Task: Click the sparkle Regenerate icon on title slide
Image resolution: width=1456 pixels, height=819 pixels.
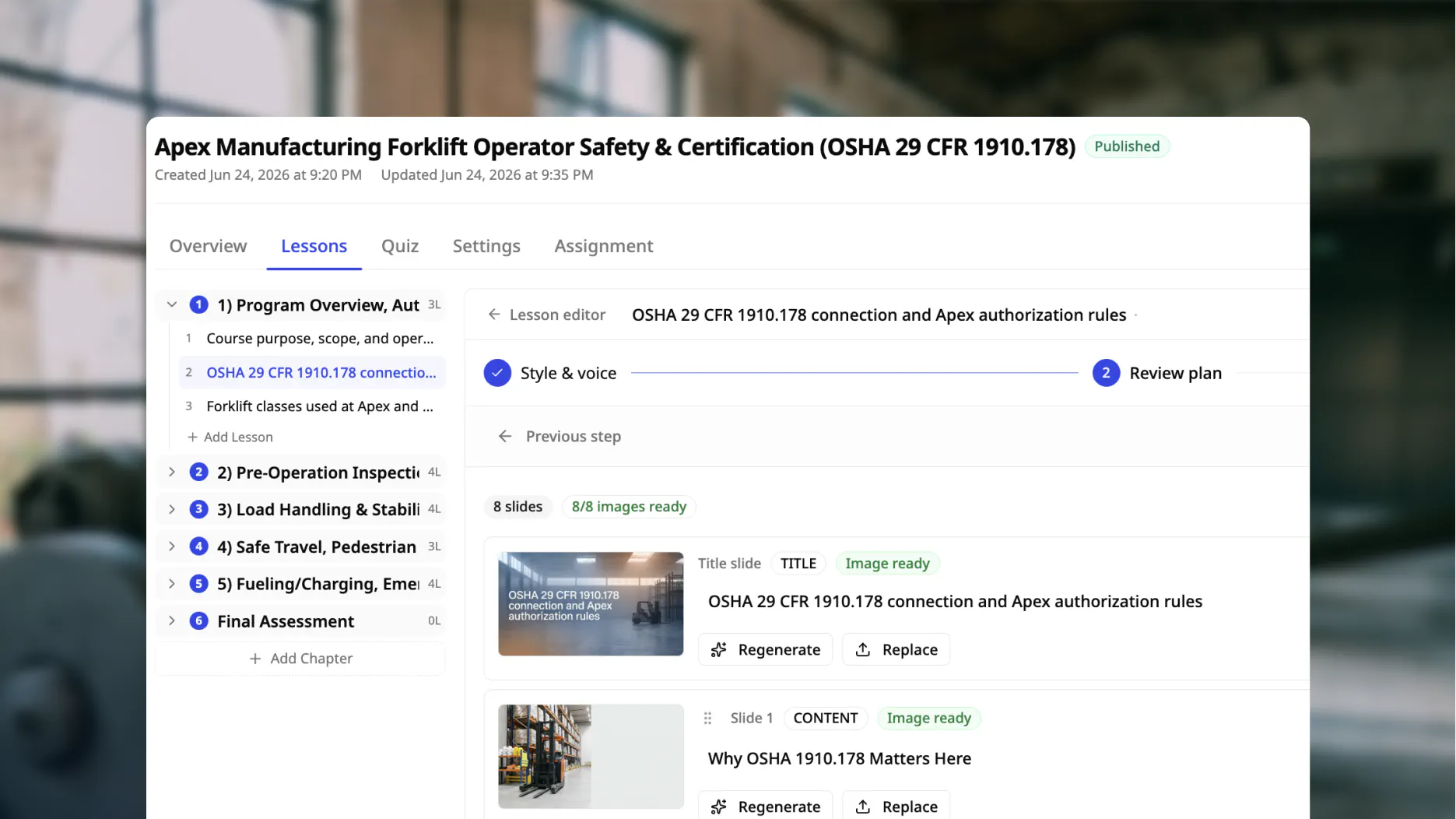Action: tap(719, 649)
